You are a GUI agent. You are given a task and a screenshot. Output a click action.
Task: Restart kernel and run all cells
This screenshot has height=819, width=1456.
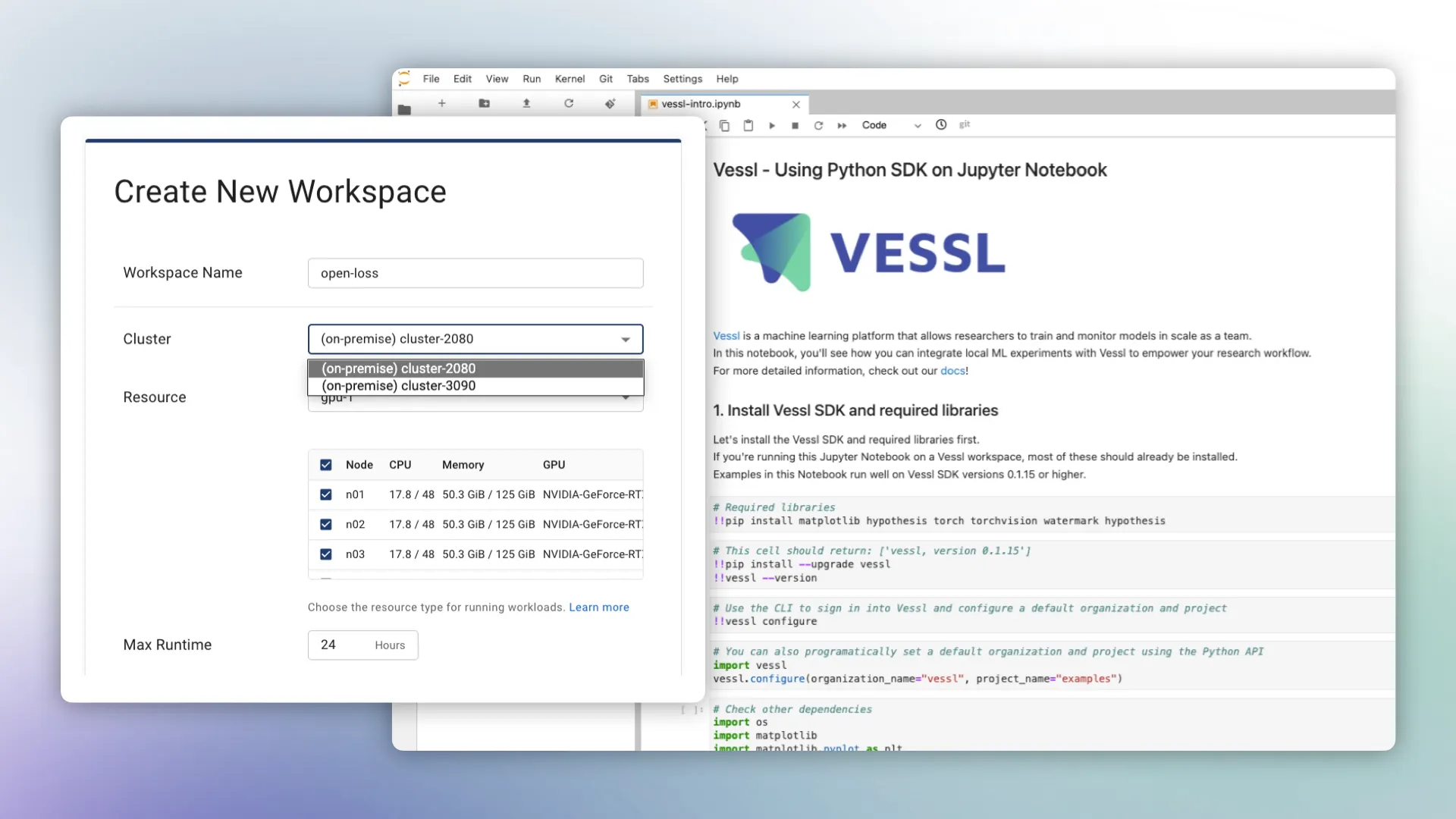pos(842,125)
